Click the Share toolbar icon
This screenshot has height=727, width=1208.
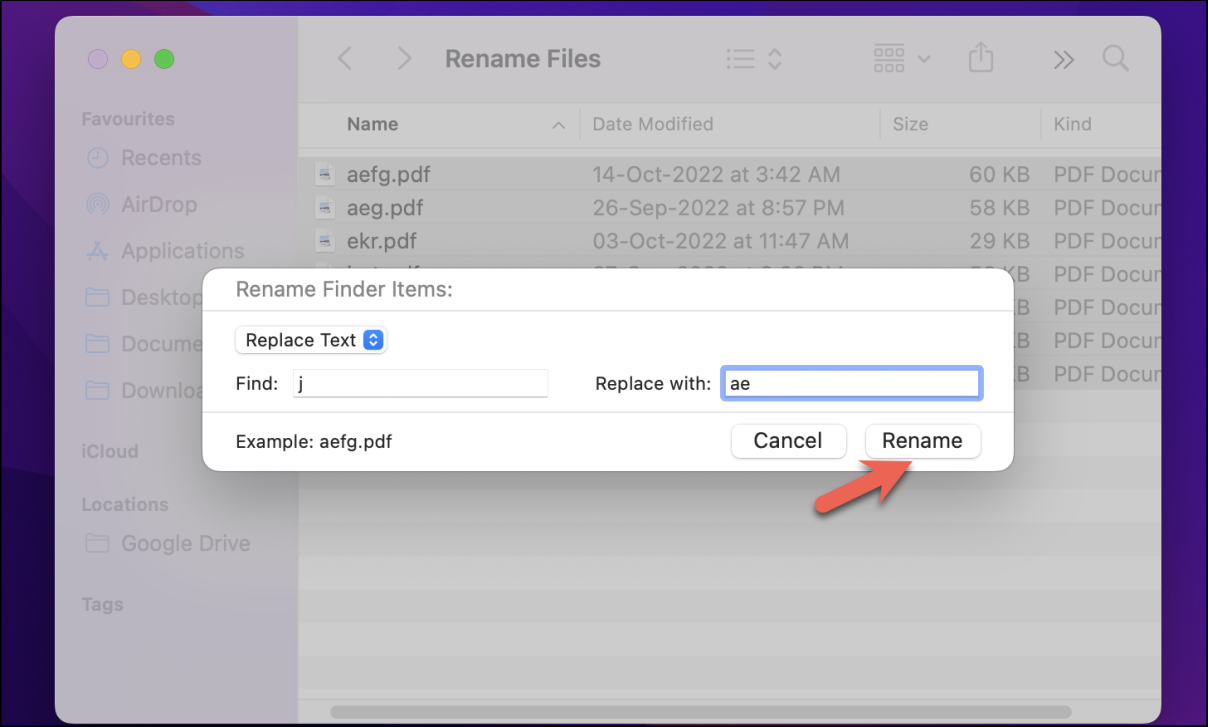click(981, 59)
